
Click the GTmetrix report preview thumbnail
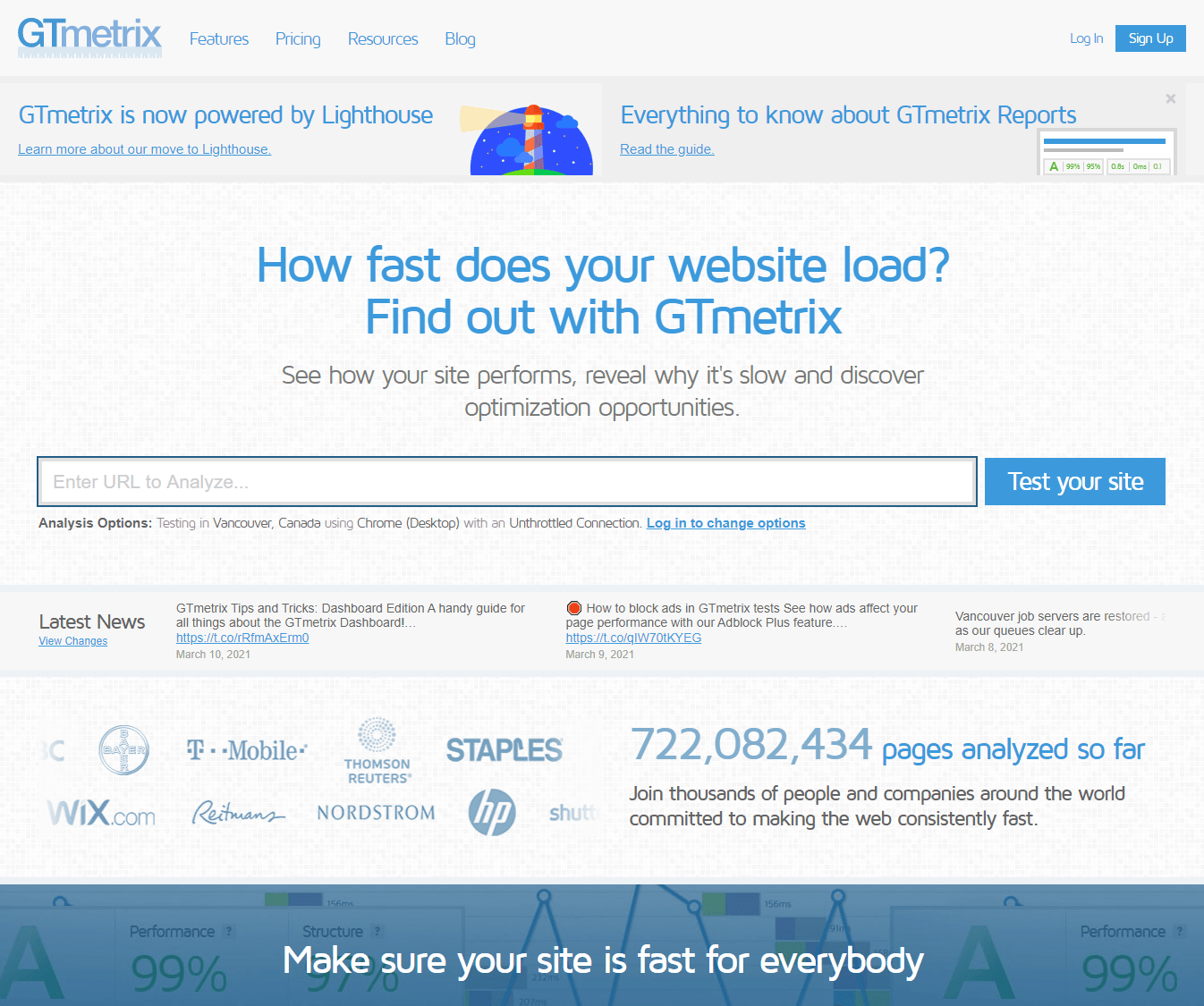point(1106,152)
